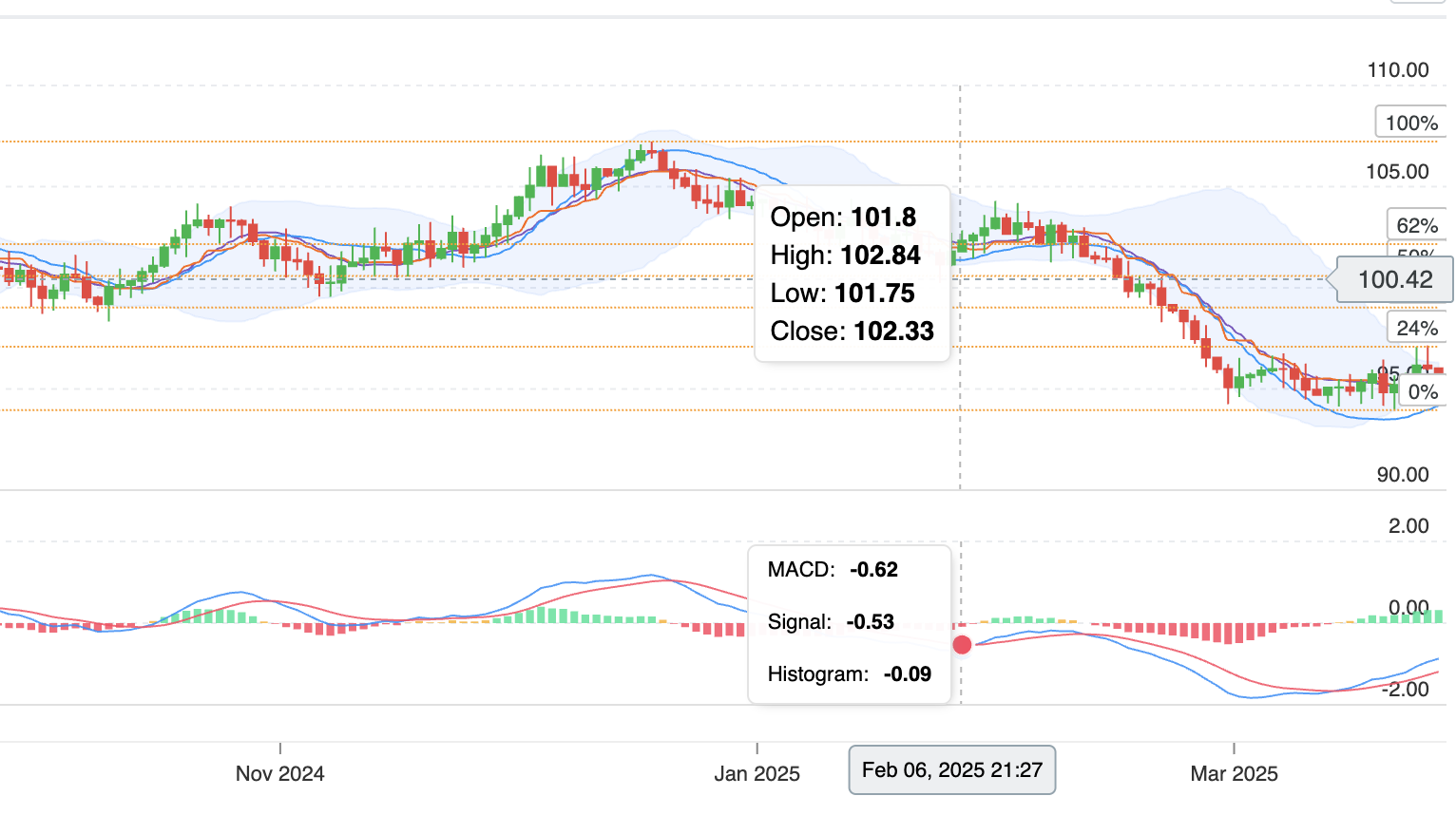
Task: Click the 2.00 MACD axis label
Action: pos(1408,525)
